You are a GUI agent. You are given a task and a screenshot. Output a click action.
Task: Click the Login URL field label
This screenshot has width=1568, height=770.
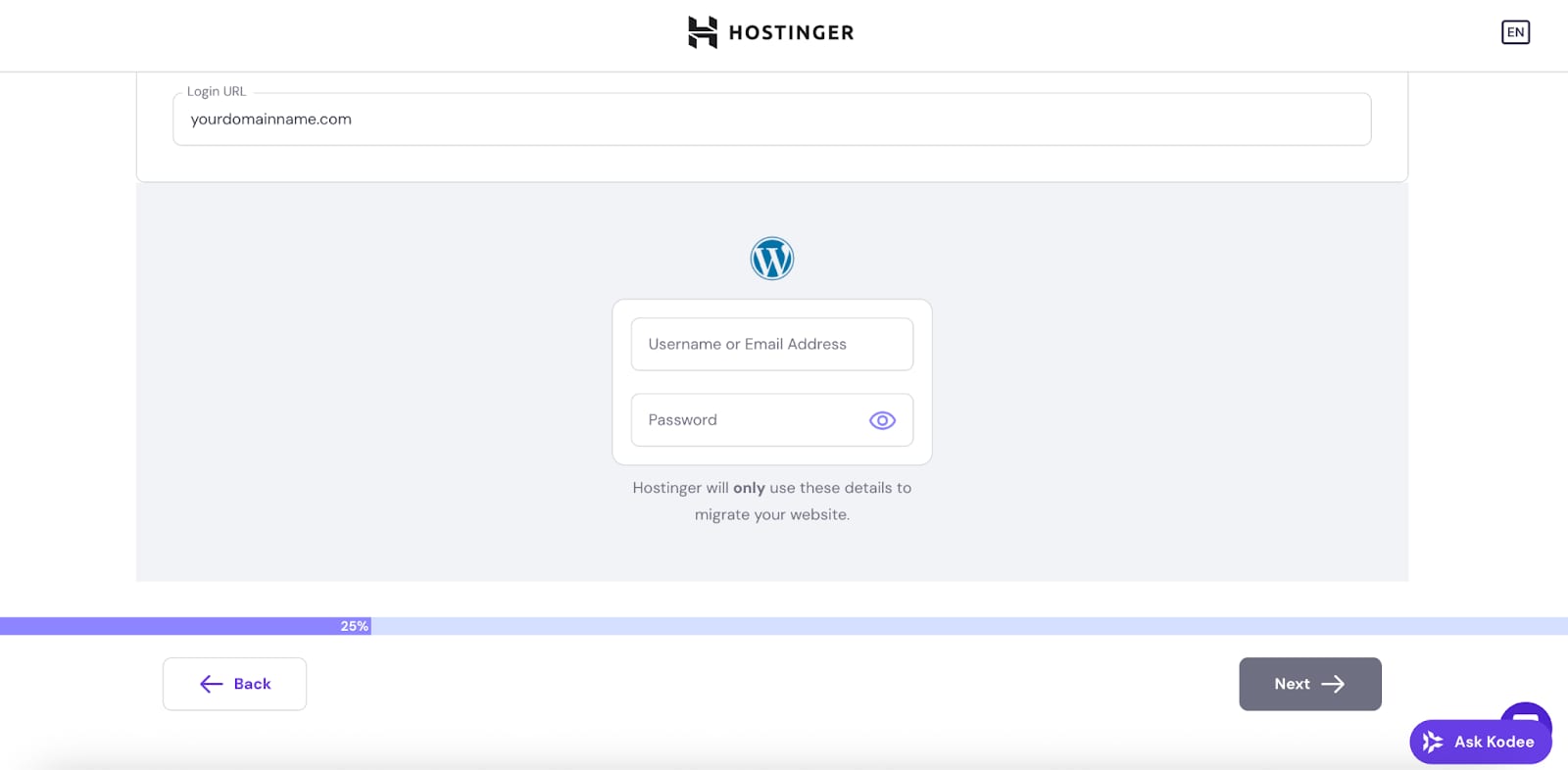(x=217, y=91)
